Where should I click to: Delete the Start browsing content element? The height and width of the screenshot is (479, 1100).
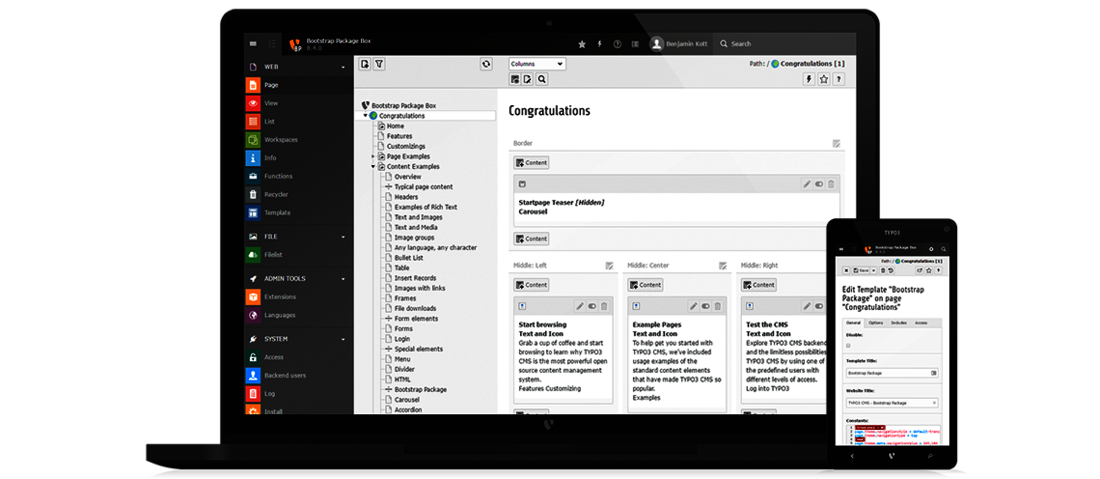pos(604,306)
